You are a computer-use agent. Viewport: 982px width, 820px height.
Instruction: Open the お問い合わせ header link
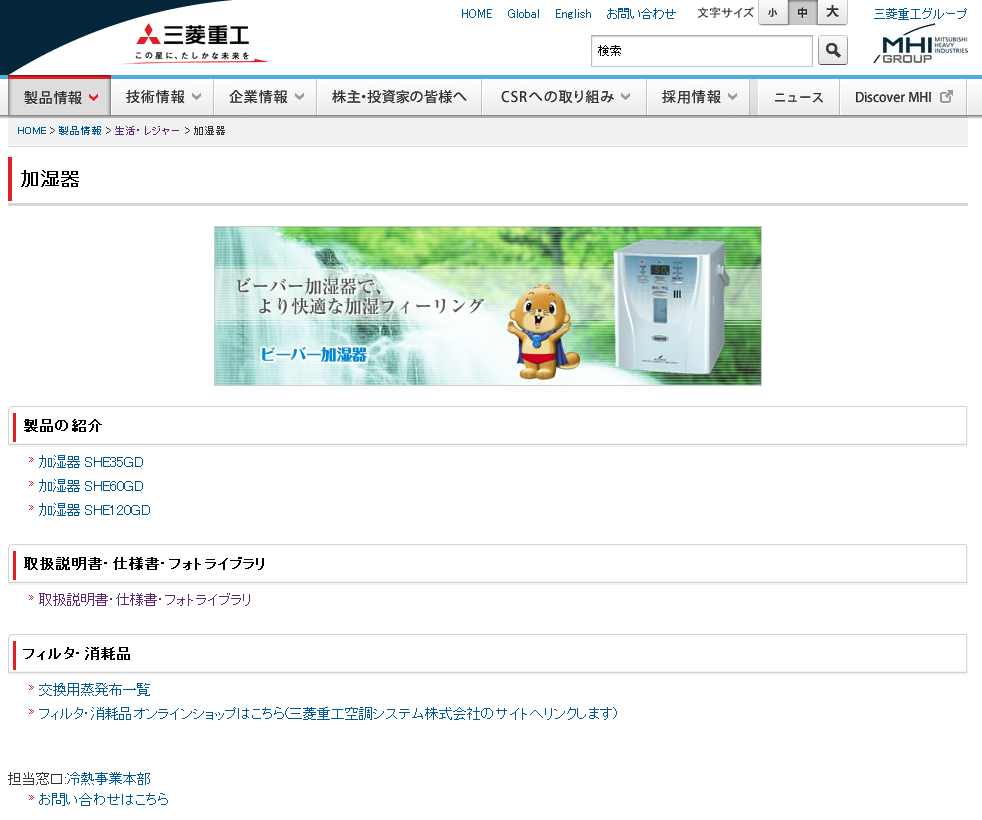point(641,14)
